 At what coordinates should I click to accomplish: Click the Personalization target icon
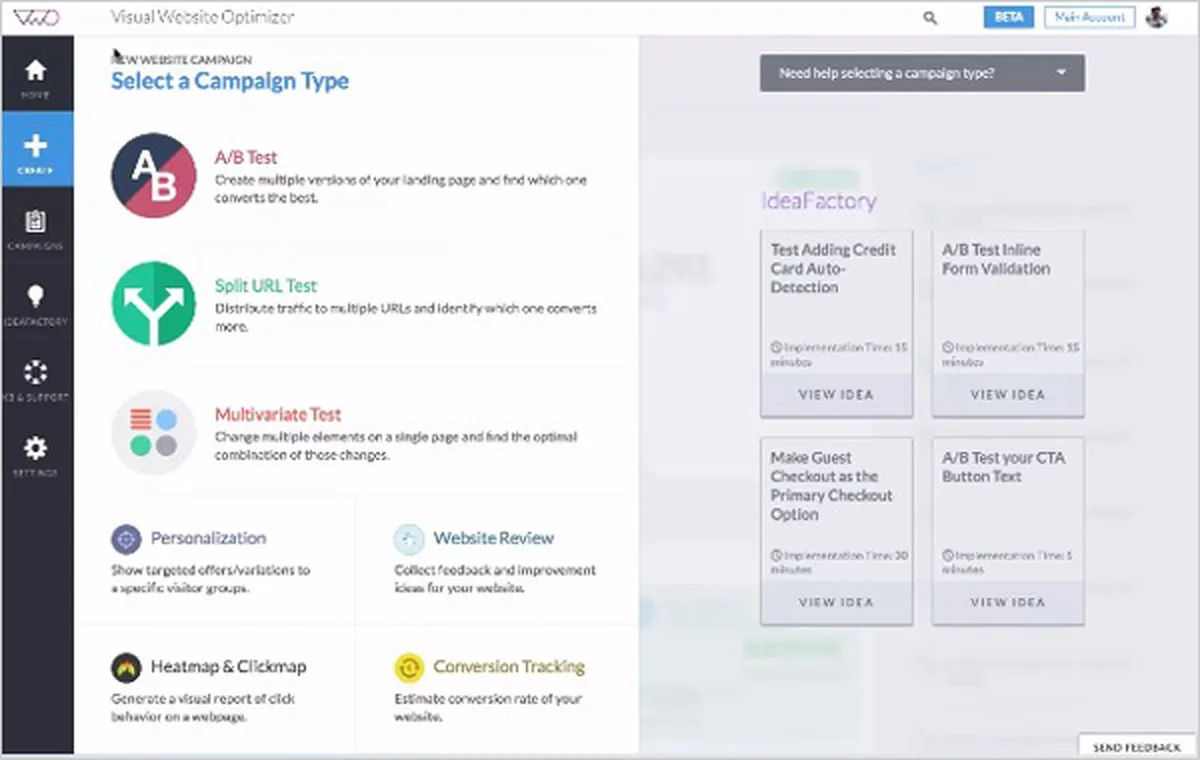click(126, 539)
